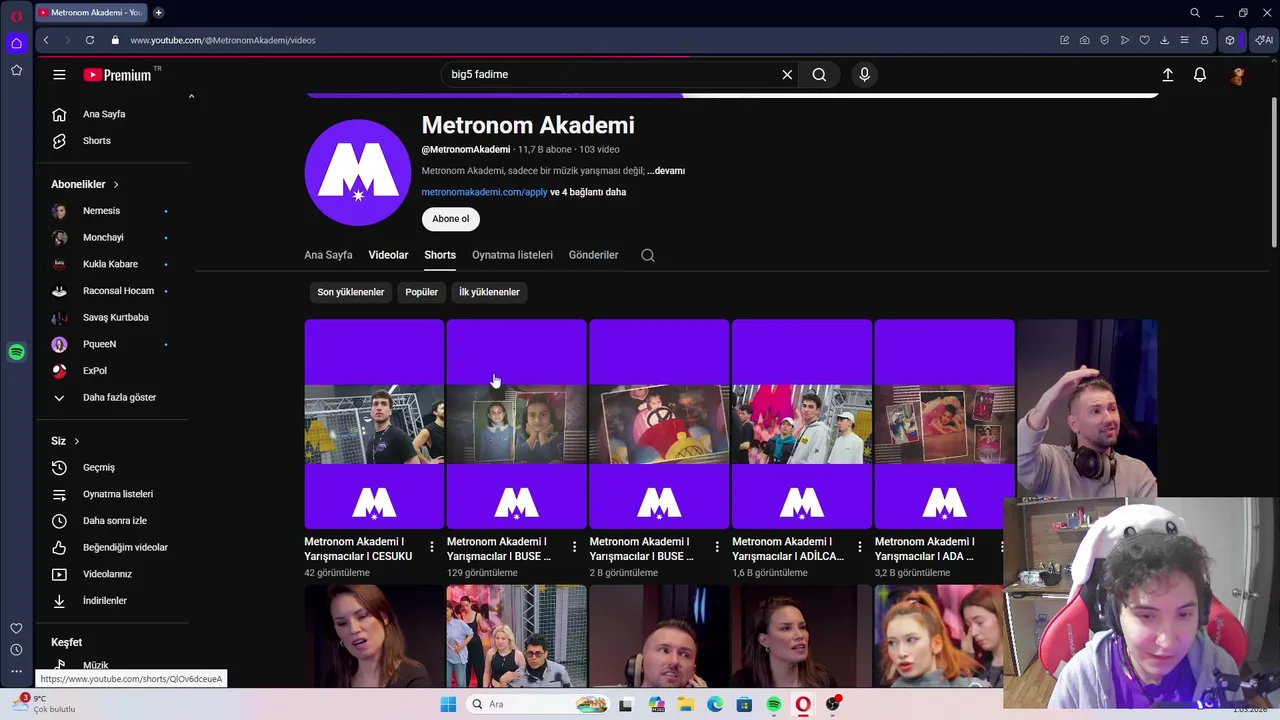1280x720 pixels.
Task: Open Opera profile icon in address bar
Action: 1205,40
